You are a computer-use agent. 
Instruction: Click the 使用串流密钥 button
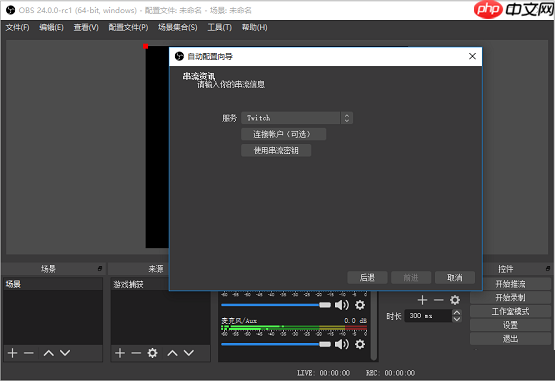pyautogui.click(x=276, y=150)
